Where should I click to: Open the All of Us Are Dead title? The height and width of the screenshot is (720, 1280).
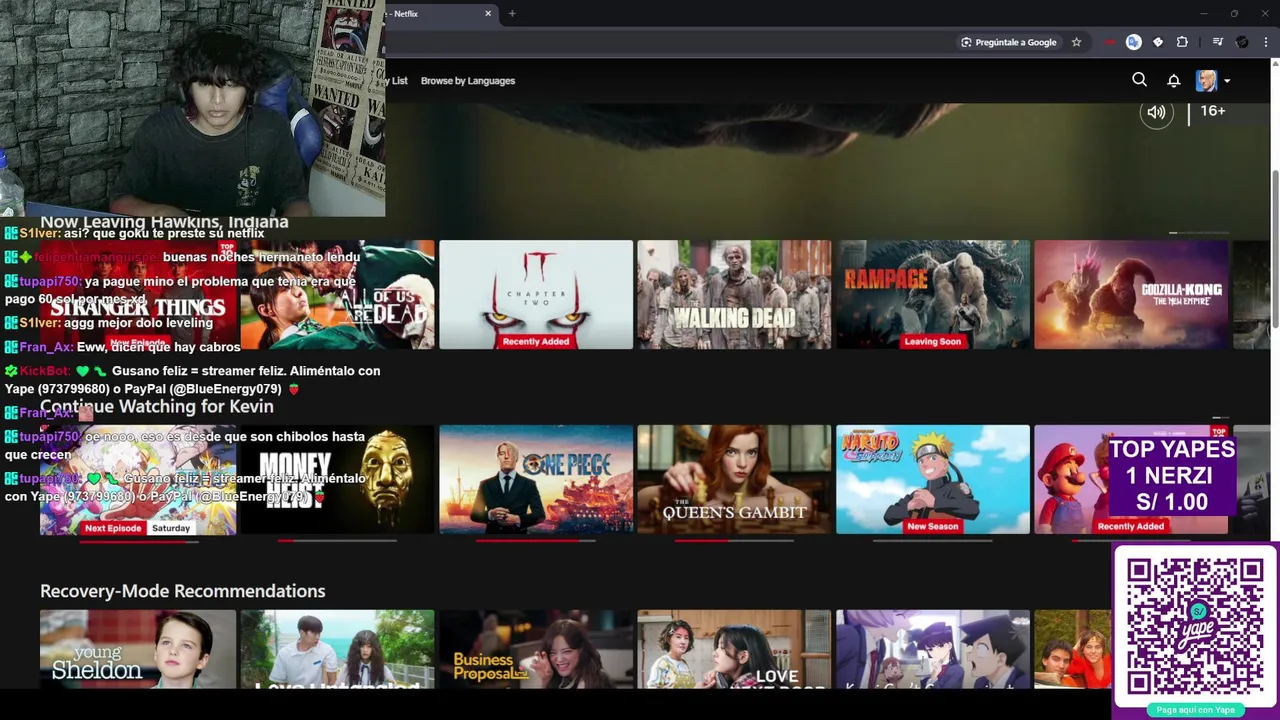(337, 294)
